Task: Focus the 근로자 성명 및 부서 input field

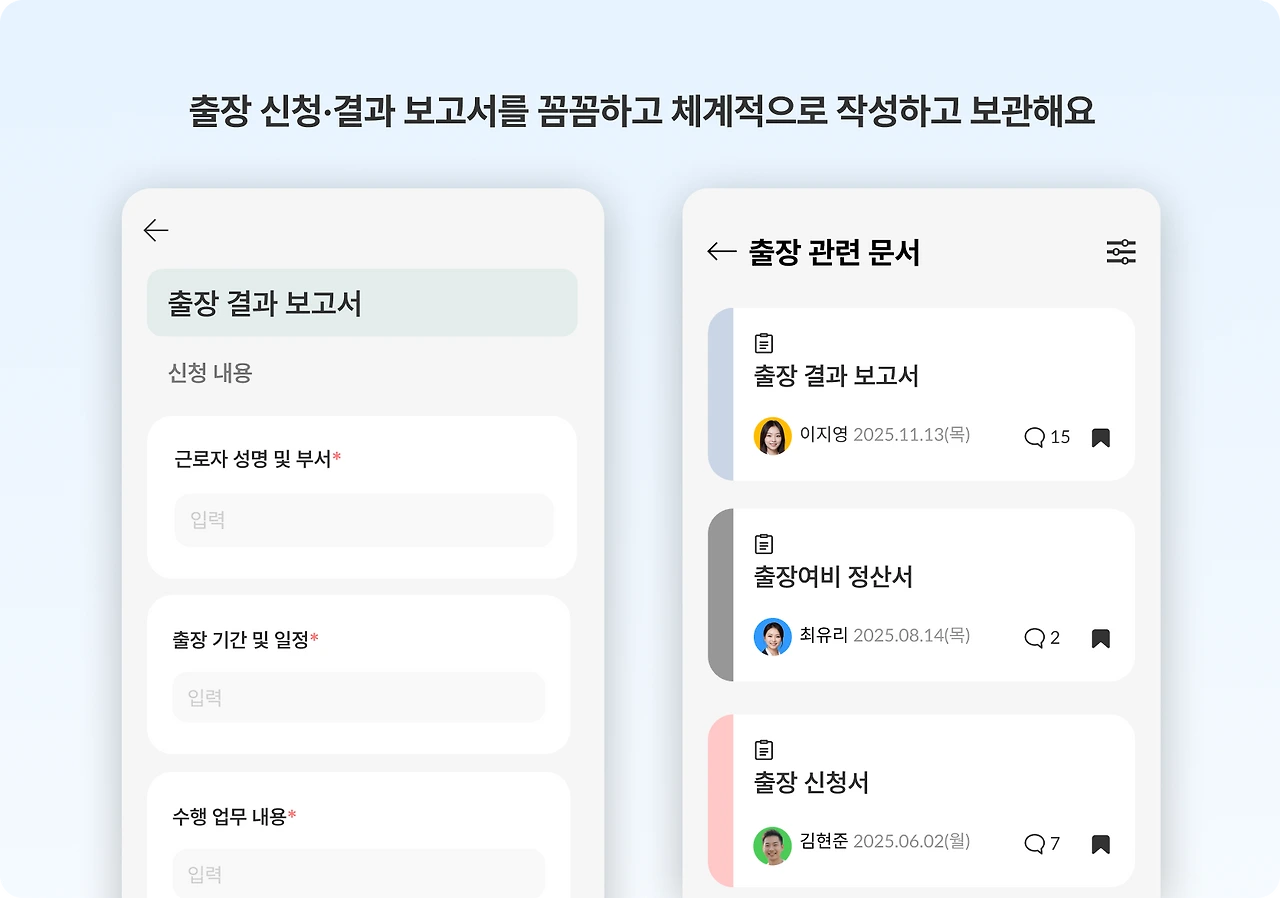Action: click(x=364, y=520)
